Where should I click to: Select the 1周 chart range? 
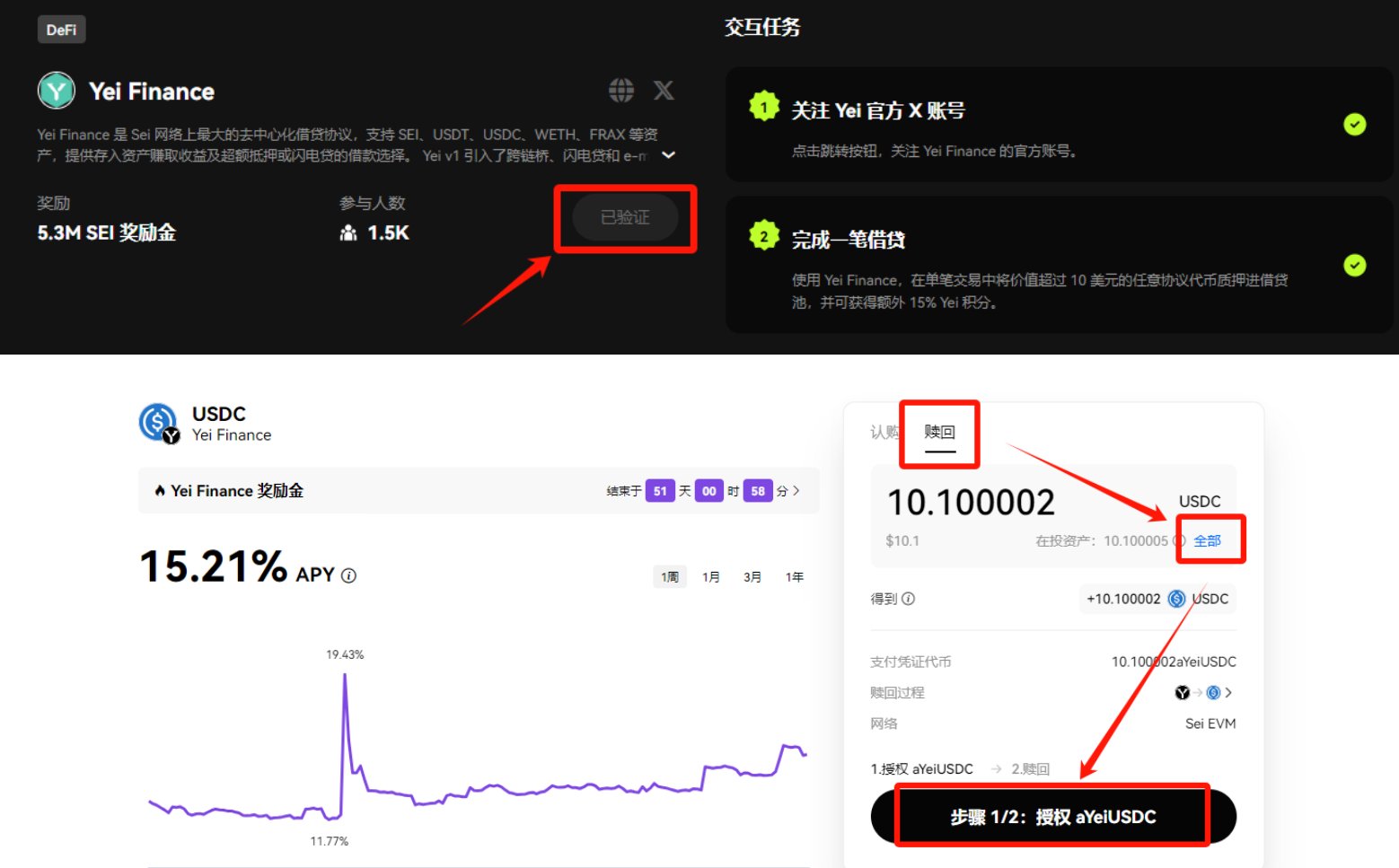(x=670, y=577)
